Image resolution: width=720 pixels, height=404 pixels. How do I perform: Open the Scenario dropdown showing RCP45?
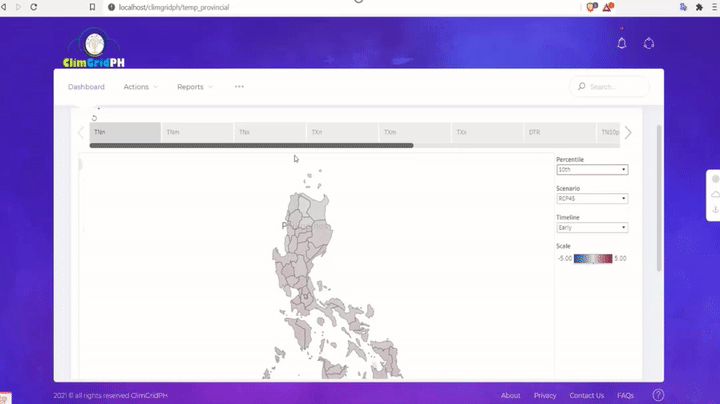(592, 199)
